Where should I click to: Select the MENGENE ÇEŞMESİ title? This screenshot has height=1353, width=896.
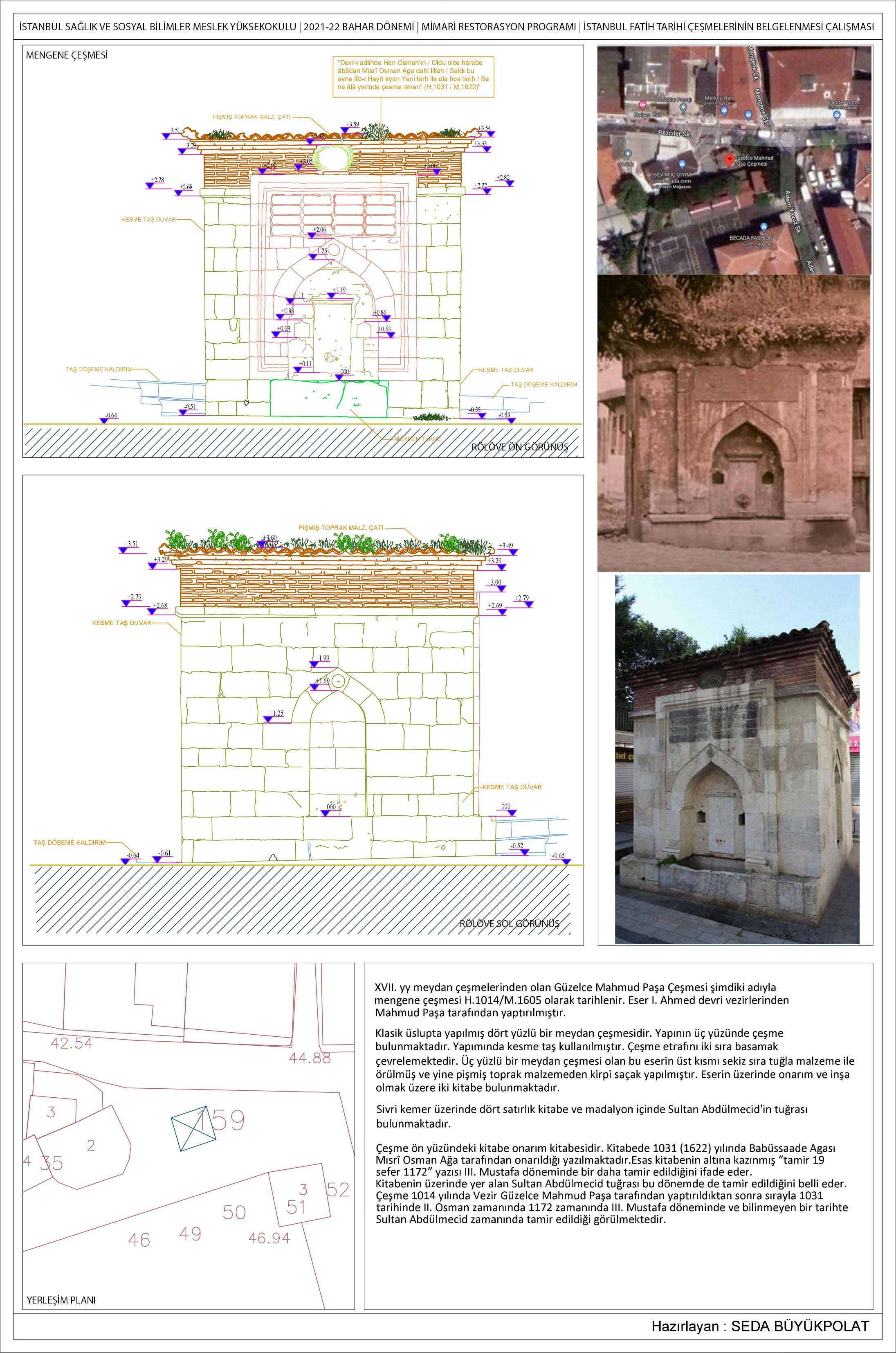pyautogui.click(x=67, y=56)
